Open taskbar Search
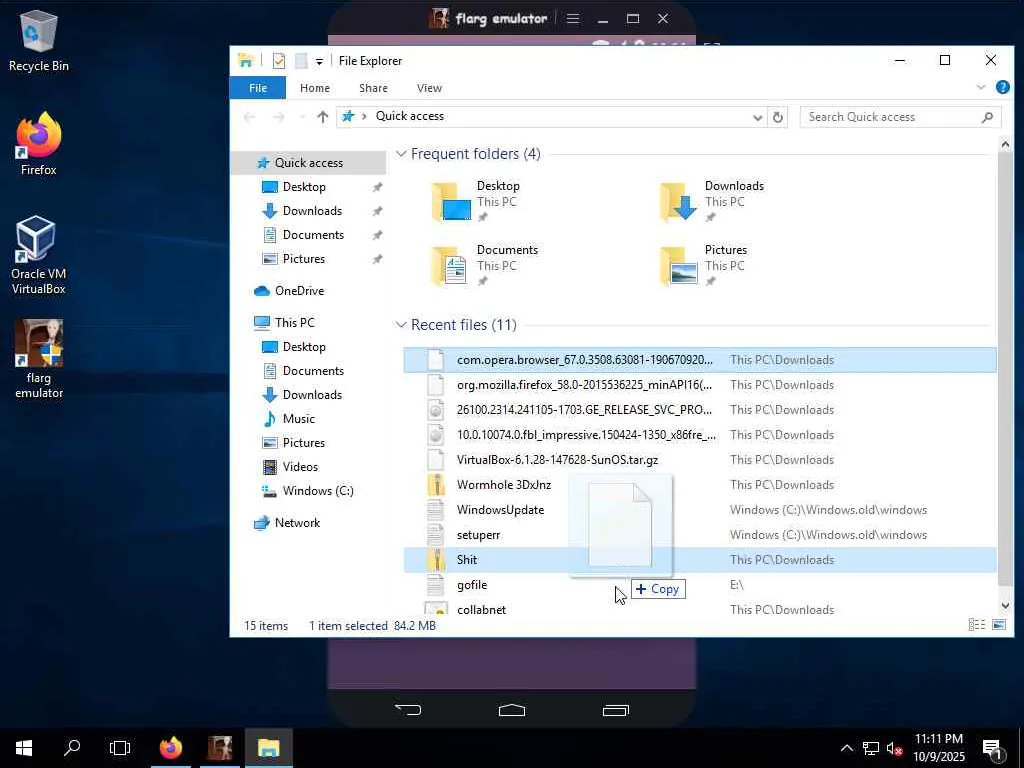This screenshot has width=1024, height=768. click(x=72, y=748)
